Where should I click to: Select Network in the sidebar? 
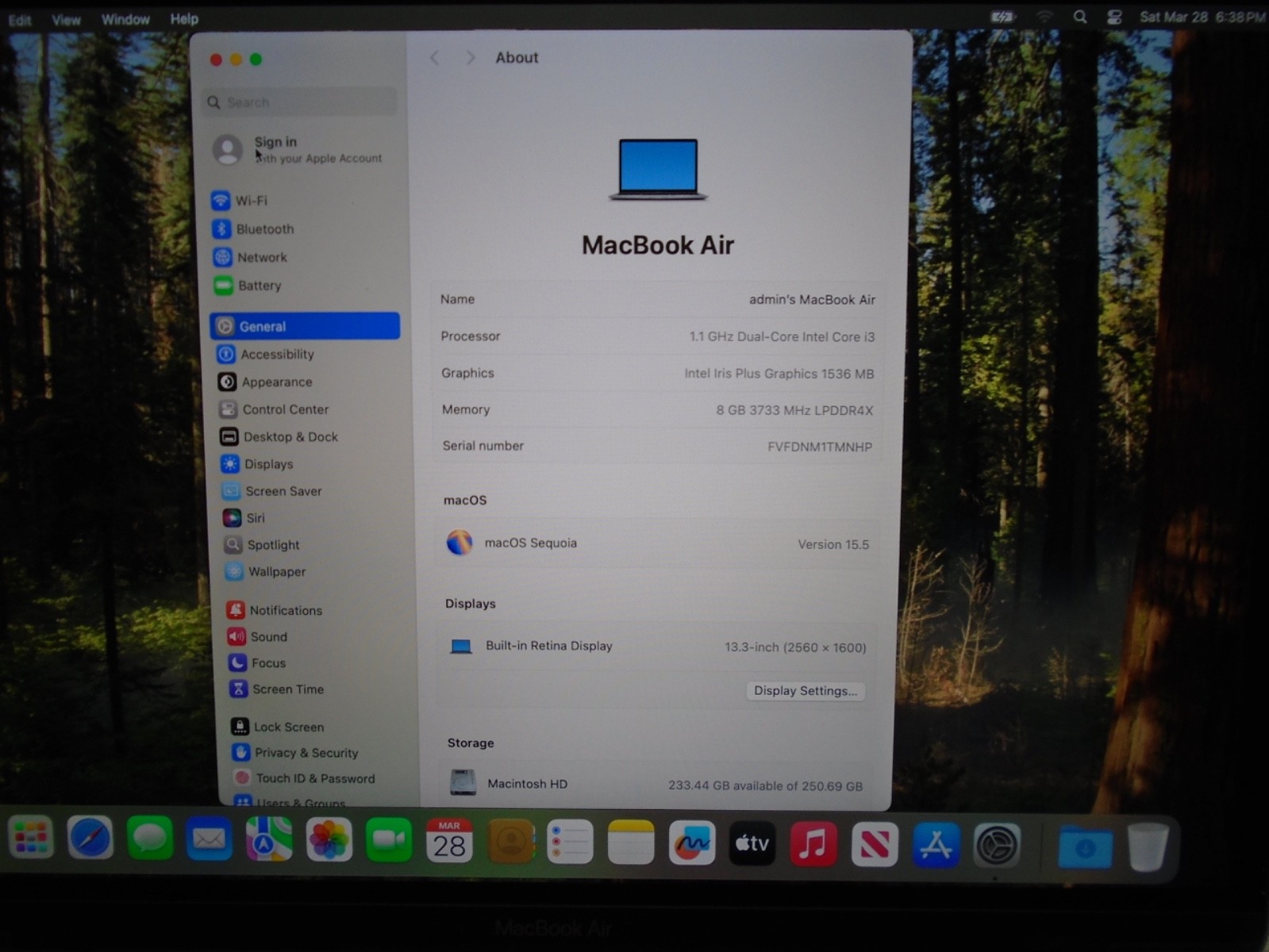pyautogui.click(x=250, y=257)
